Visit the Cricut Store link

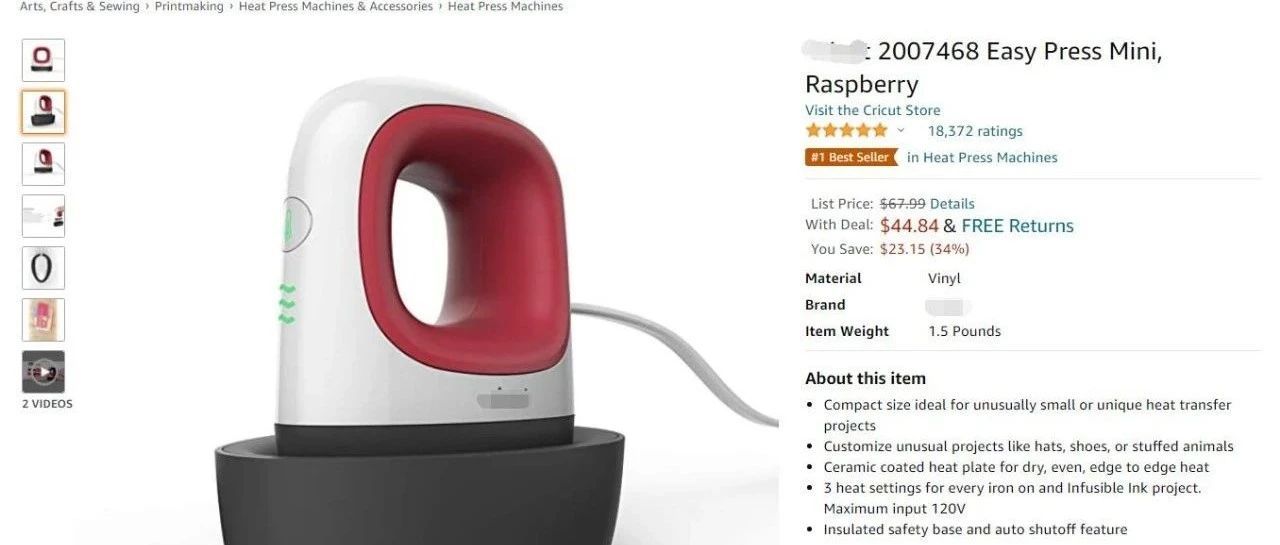pos(872,110)
